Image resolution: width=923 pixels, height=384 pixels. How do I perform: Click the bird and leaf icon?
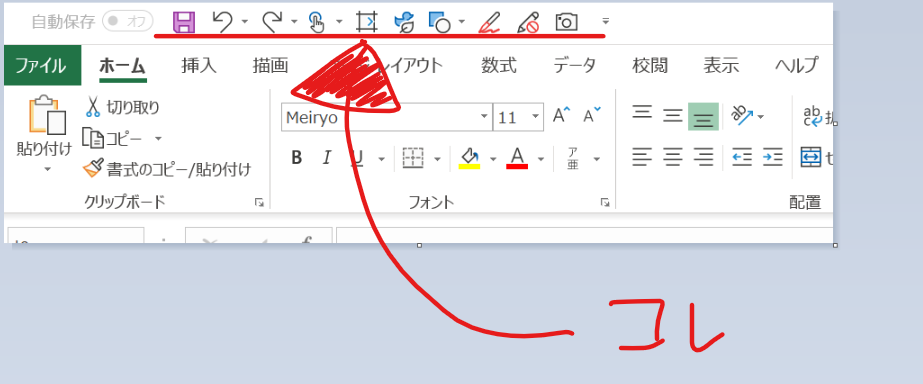click(404, 22)
